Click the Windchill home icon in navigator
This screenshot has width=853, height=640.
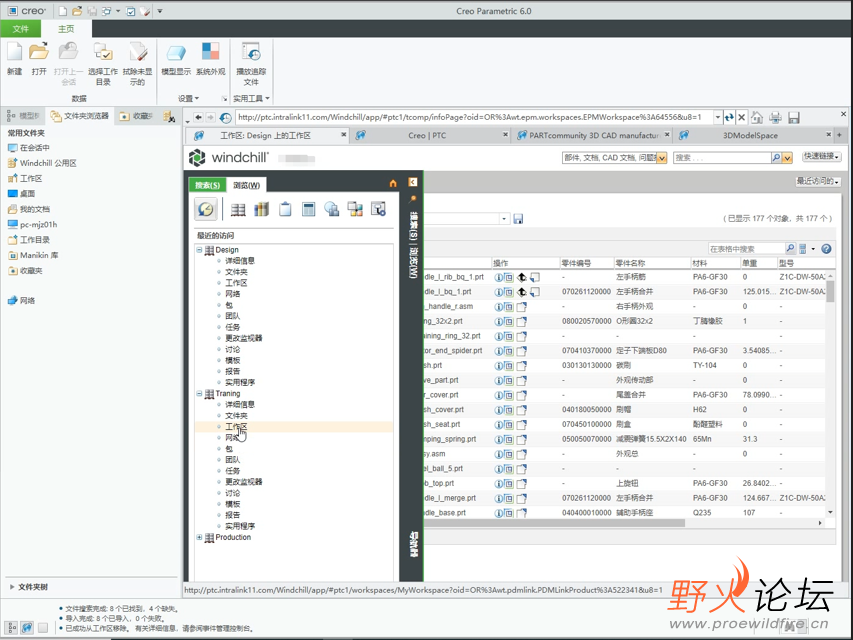(x=393, y=183)
